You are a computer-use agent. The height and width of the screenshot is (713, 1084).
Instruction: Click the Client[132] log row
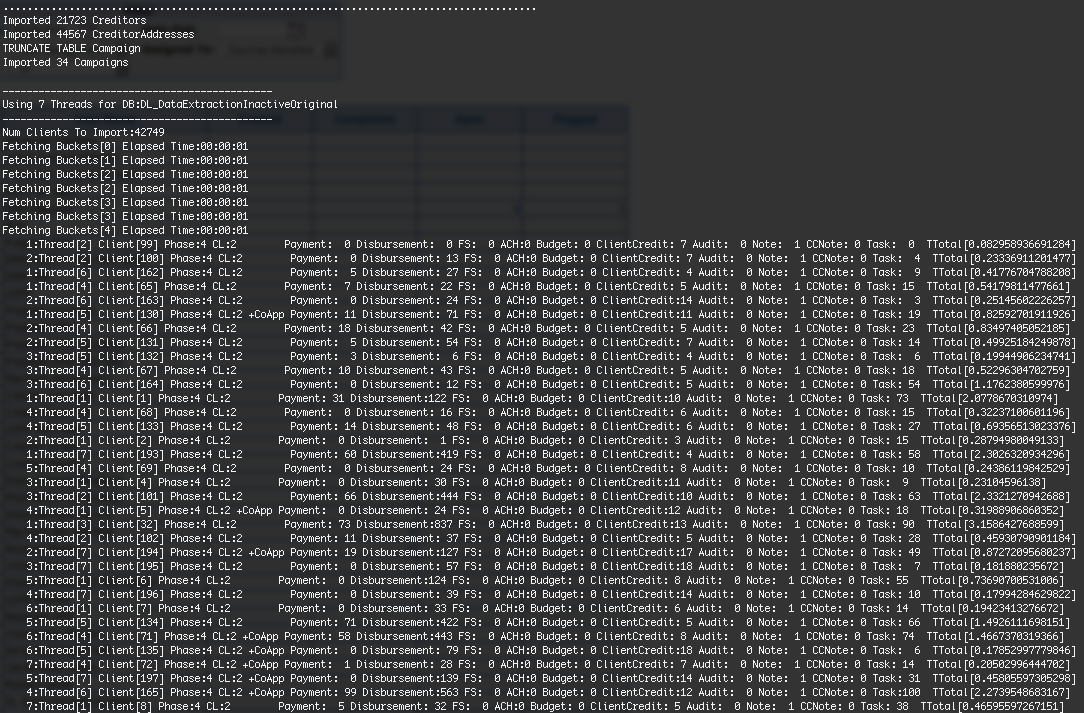(x=552, y=356)
